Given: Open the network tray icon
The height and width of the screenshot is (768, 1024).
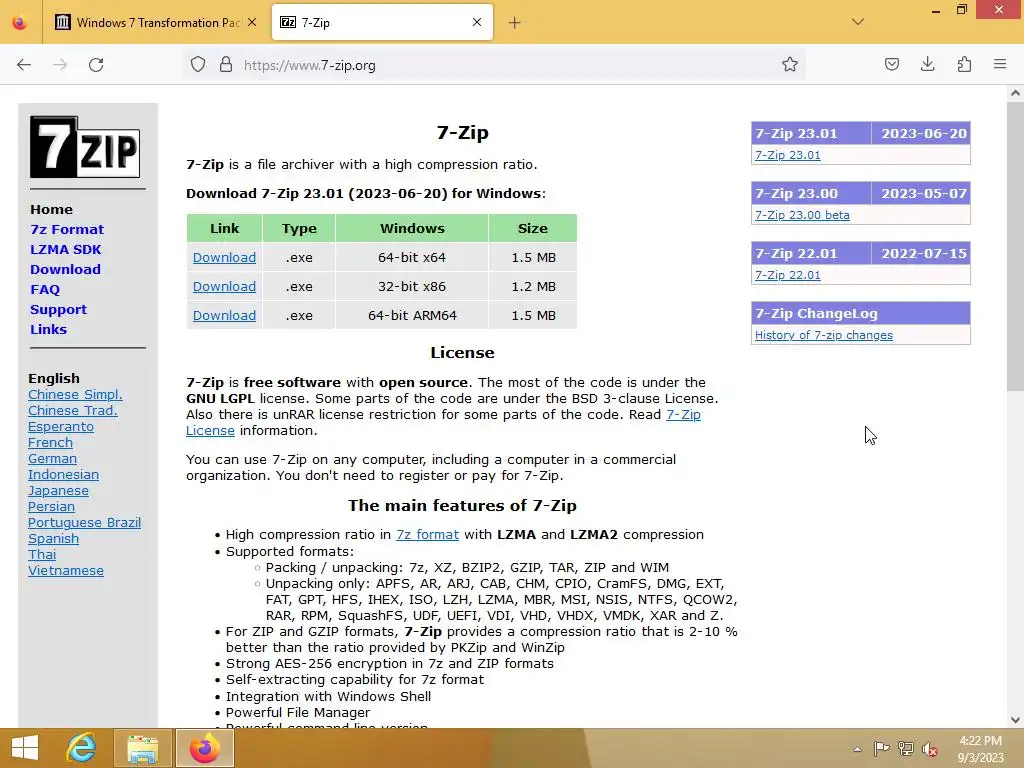Looking at the screenshot, I should [x=905, y=748].
